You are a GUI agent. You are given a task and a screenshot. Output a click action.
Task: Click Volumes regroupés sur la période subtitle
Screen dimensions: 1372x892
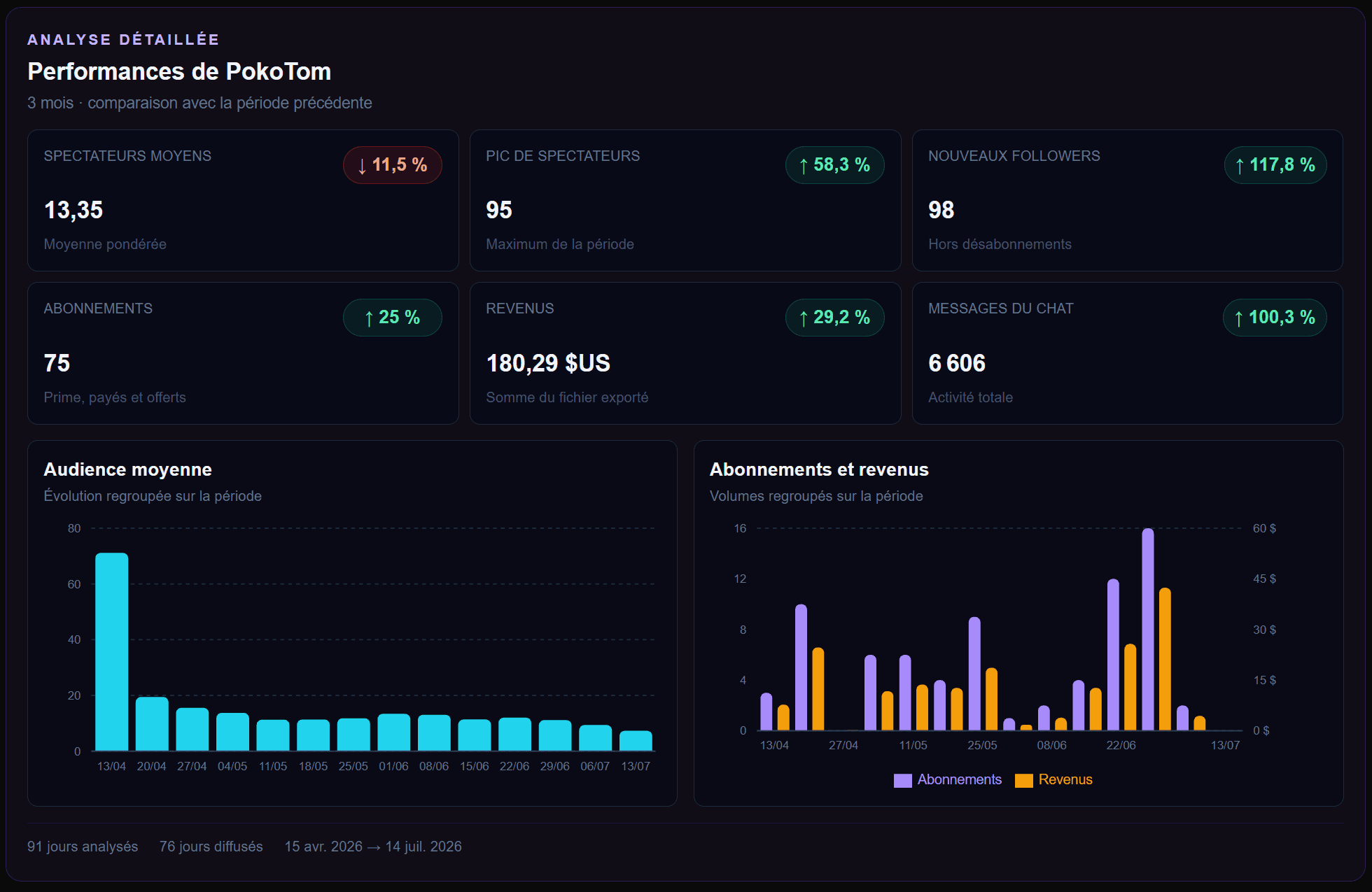click(816, 496)
